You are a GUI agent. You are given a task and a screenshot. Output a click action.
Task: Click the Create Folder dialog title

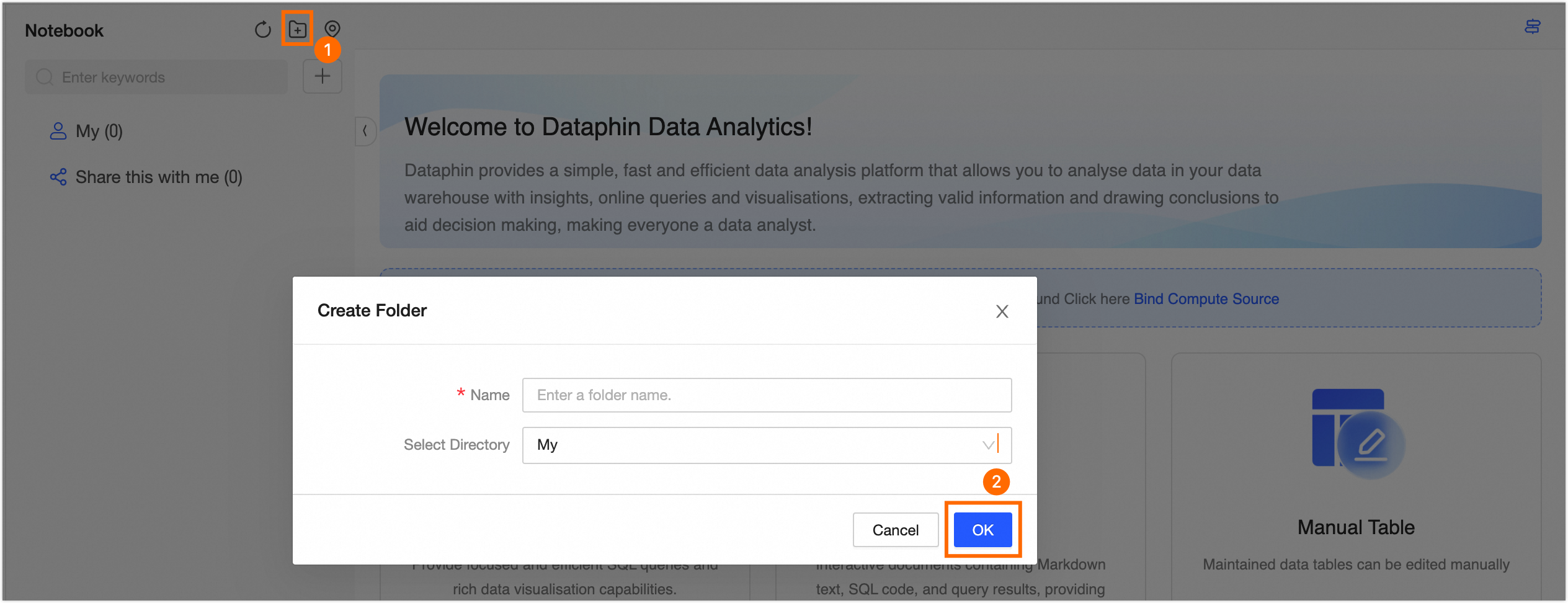point(372,311)
